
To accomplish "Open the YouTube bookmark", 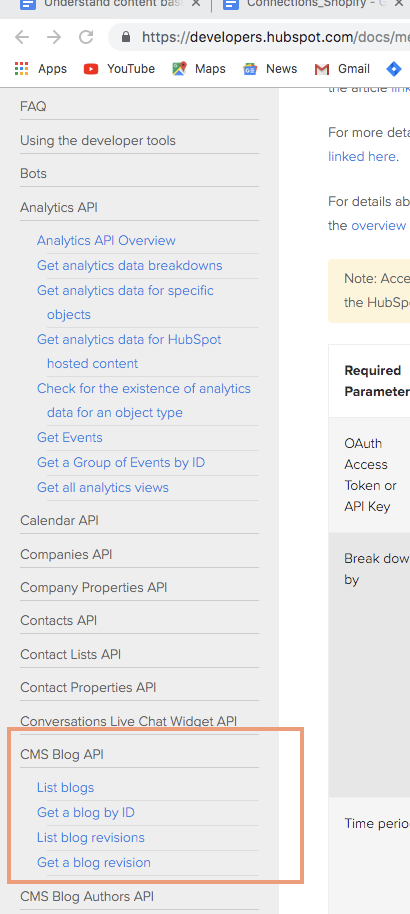I will (120, 69).
